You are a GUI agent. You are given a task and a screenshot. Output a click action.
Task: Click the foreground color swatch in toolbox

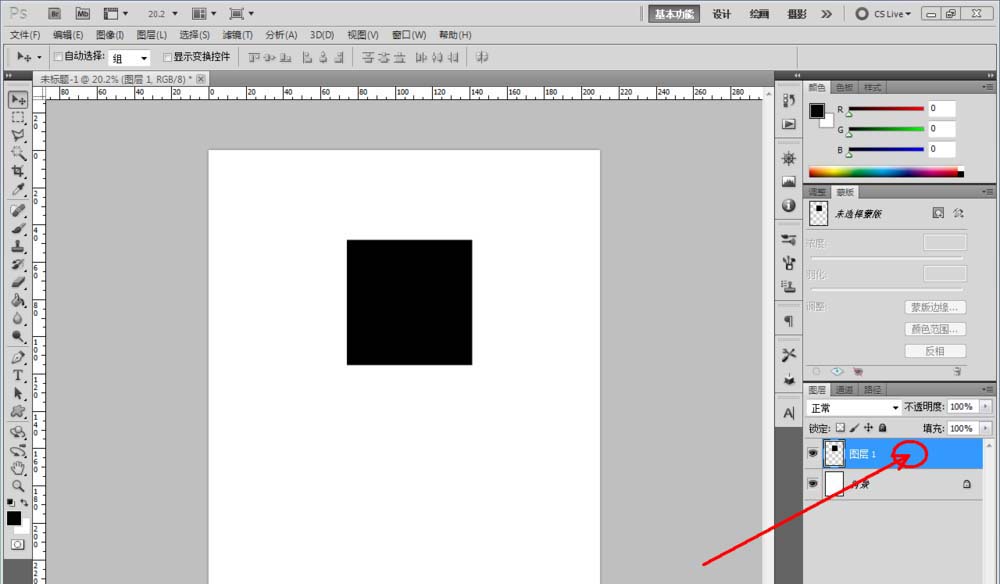[x=13, y=518]
